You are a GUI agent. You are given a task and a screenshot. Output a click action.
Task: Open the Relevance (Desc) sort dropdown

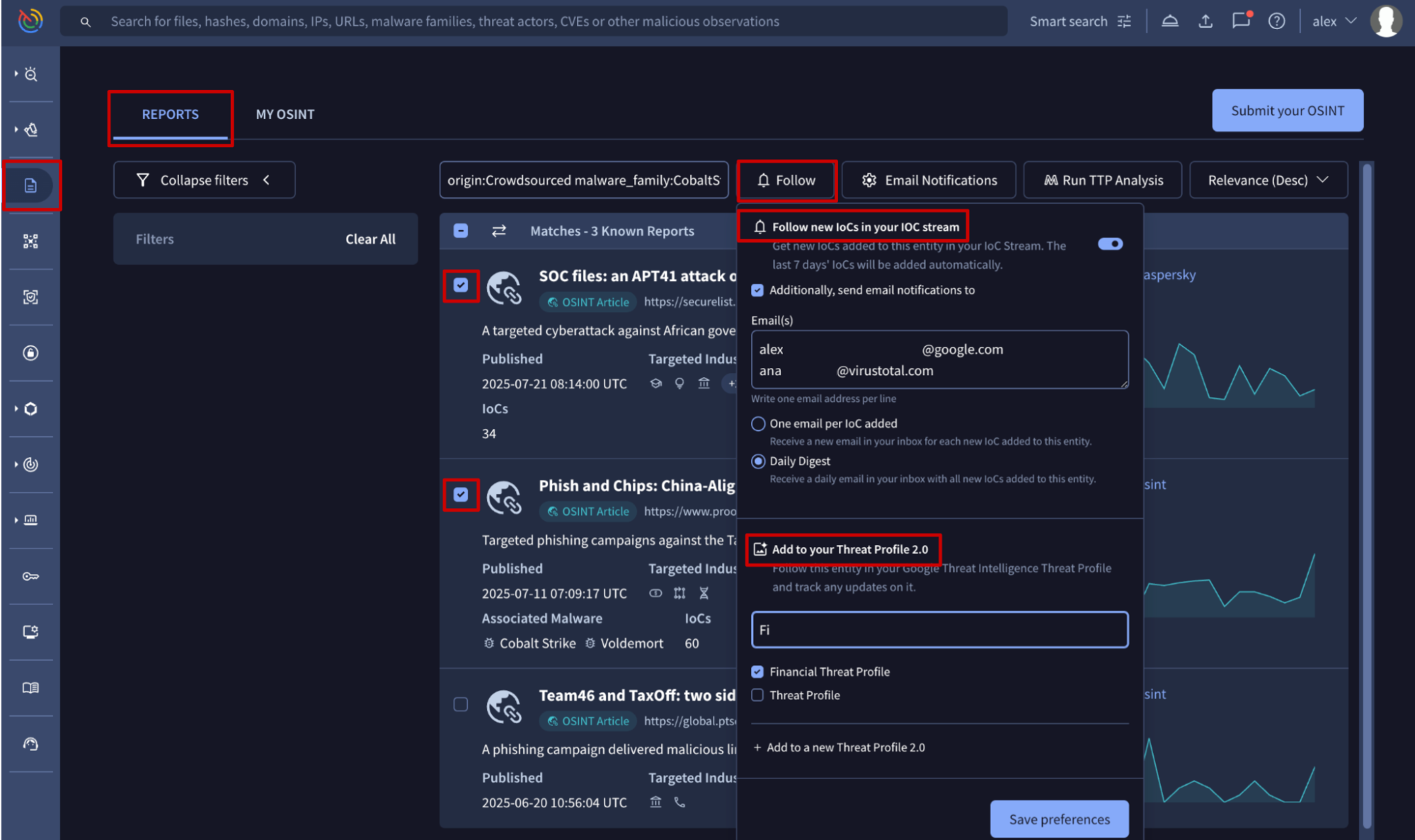coord(1268,180)
